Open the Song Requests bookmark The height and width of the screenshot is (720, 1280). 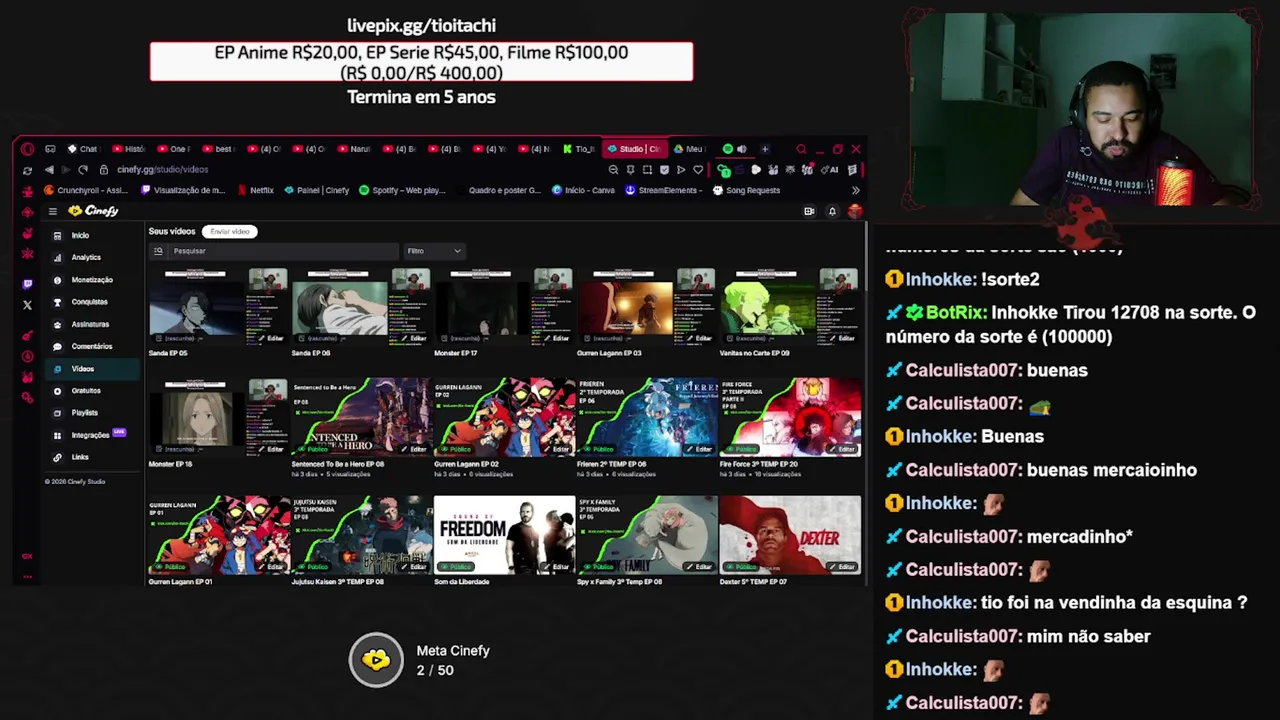click(x=746, y=190)
